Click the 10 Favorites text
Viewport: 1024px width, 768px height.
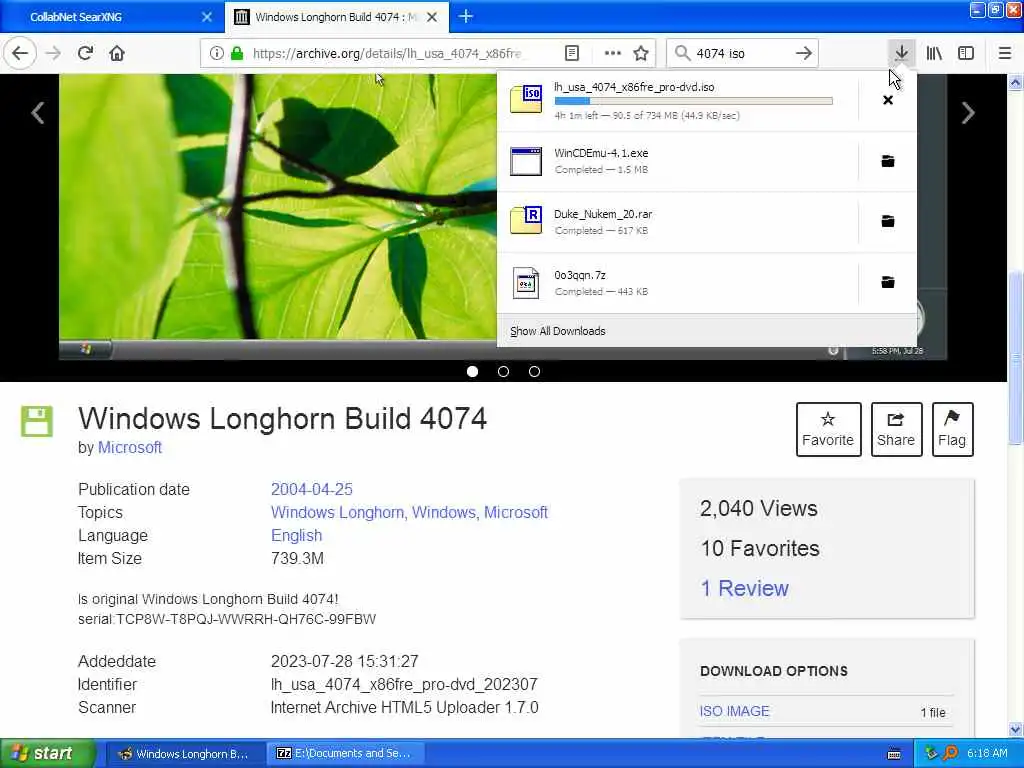(760, 549)
